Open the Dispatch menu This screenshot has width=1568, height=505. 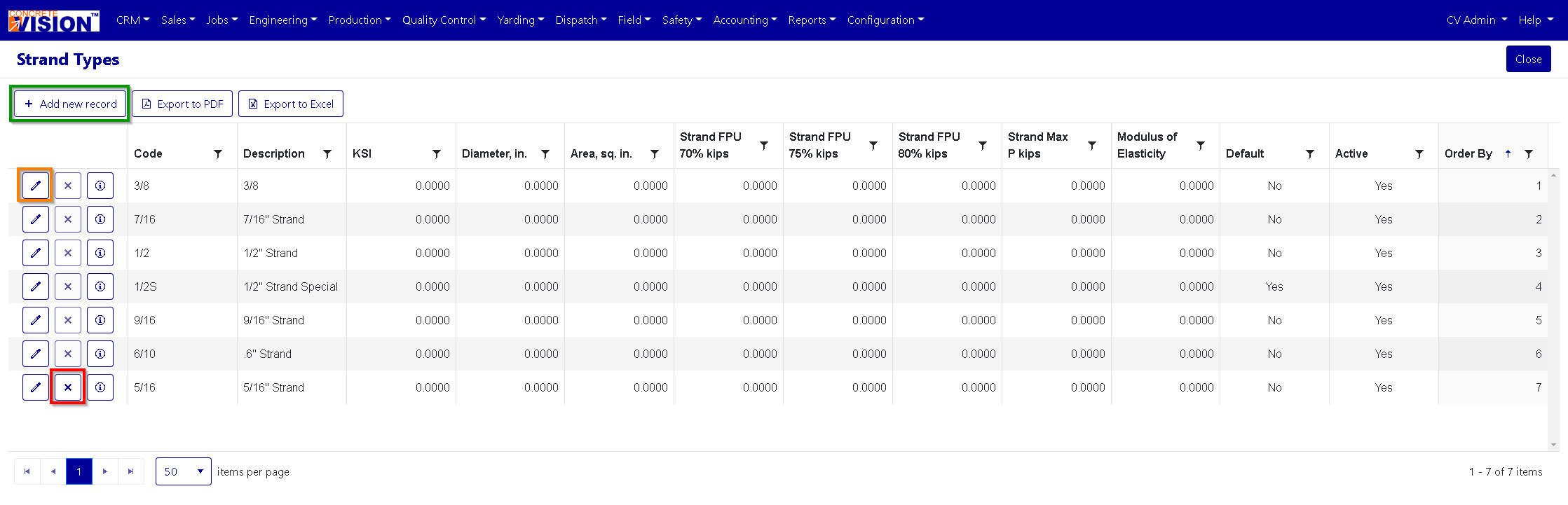pos(581,20)
